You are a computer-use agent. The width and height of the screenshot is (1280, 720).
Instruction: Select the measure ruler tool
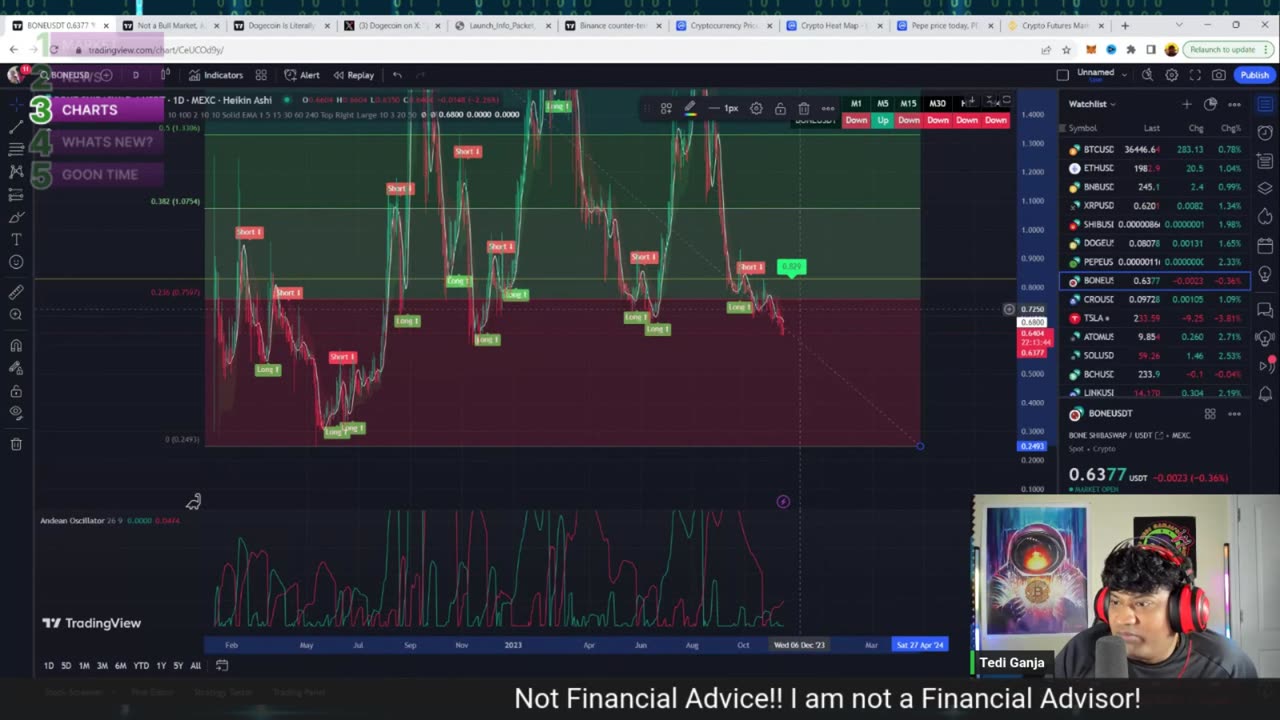(16, 292)
